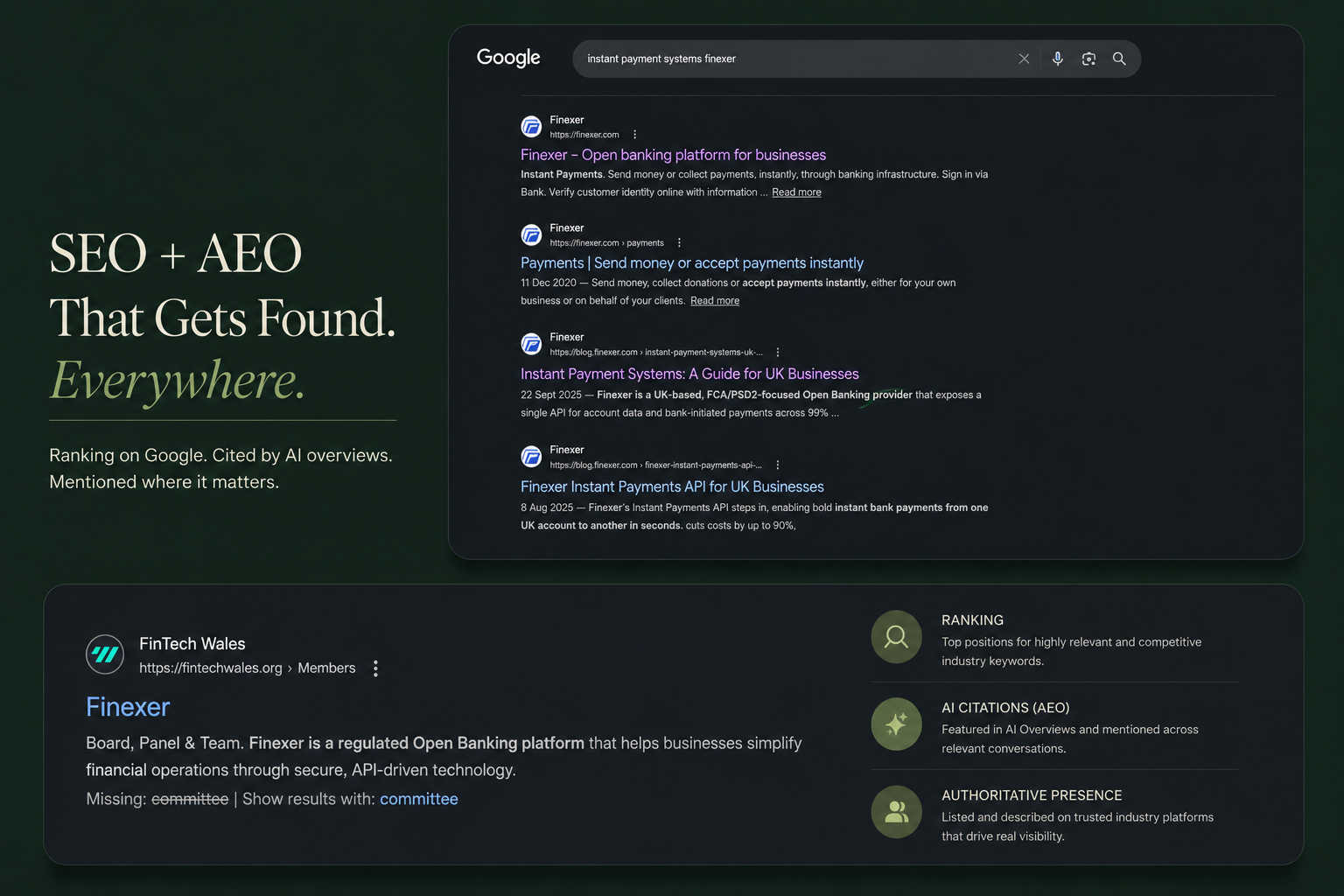Click 'Ranking on Google. Cited by AI overviews.' text
This screenshot has height=896, width=1344.
tap(220, 455)
